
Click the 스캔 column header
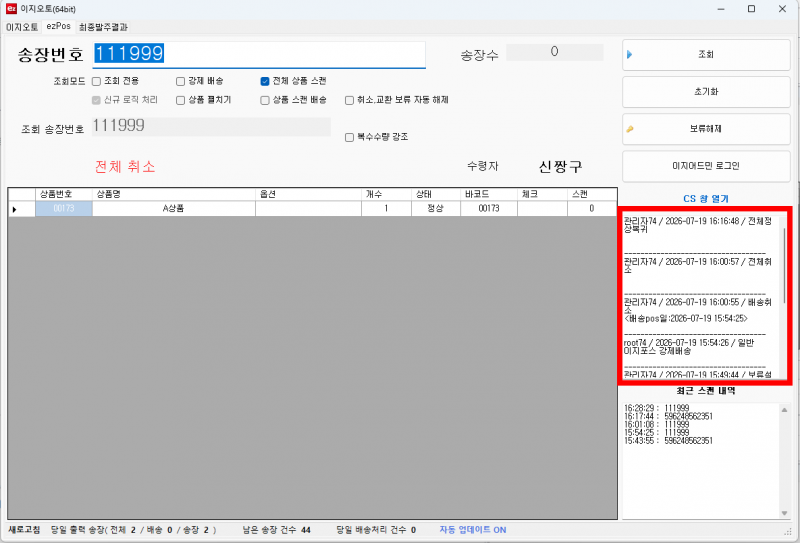tap(592, 194)
